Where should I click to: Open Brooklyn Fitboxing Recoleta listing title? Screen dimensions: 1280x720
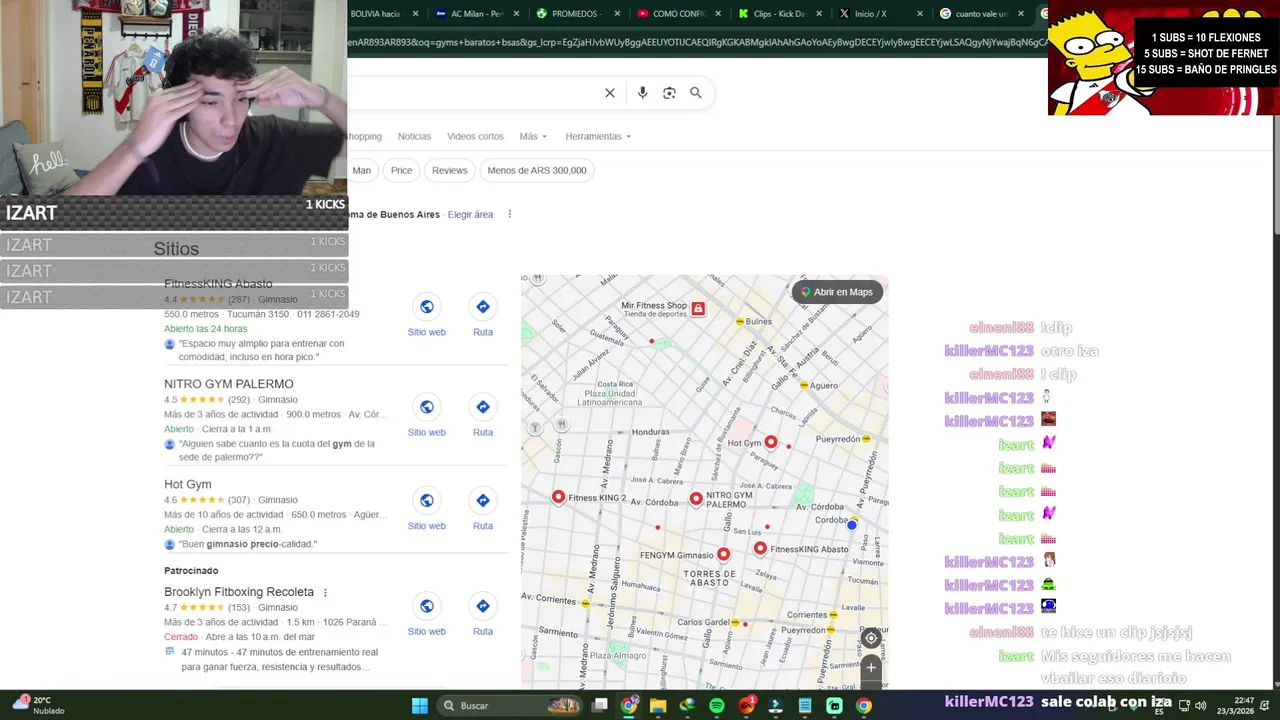coord(239,592)
